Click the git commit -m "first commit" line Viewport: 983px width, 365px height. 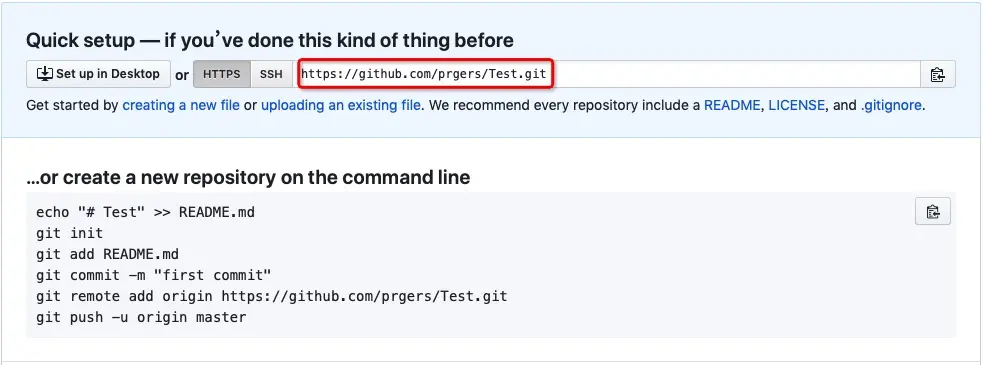click(x=154, y=275)
